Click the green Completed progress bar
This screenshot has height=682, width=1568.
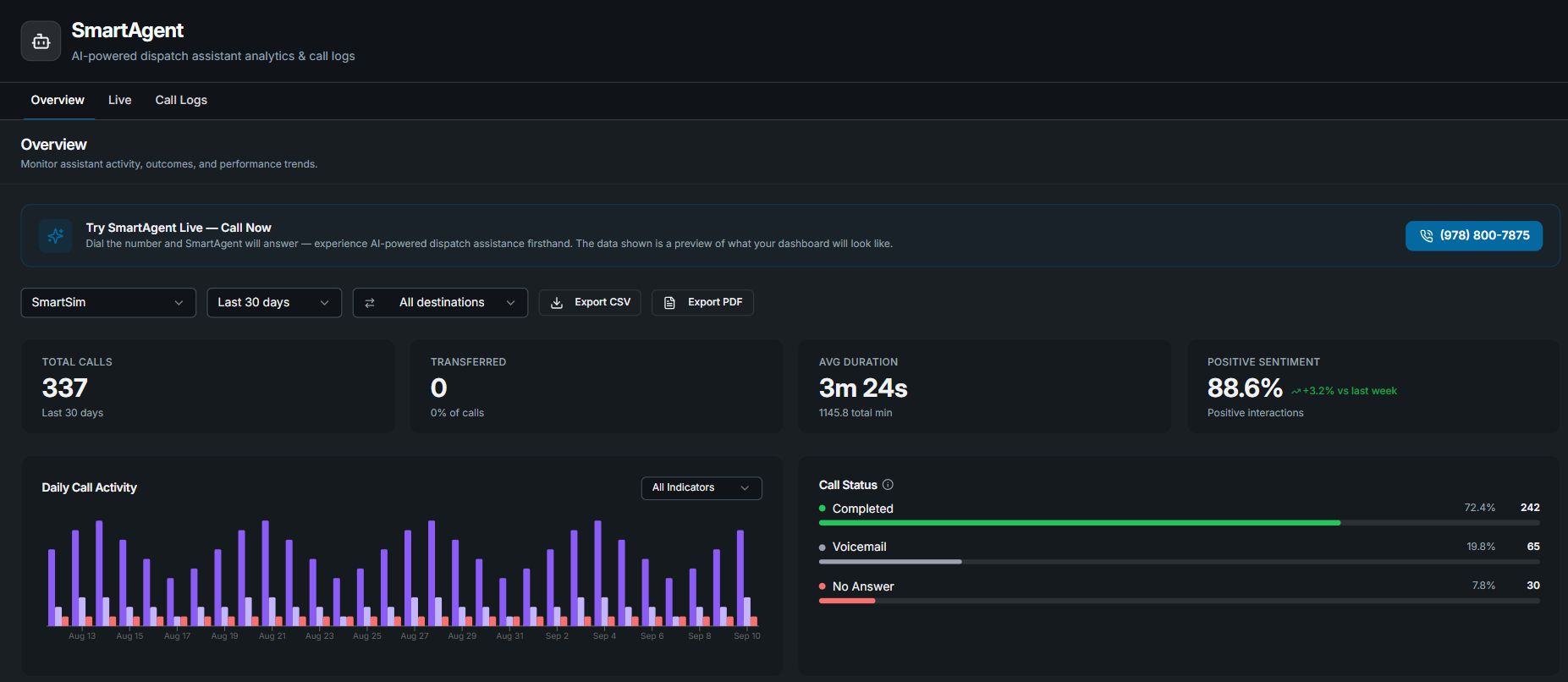(1080, 523)
